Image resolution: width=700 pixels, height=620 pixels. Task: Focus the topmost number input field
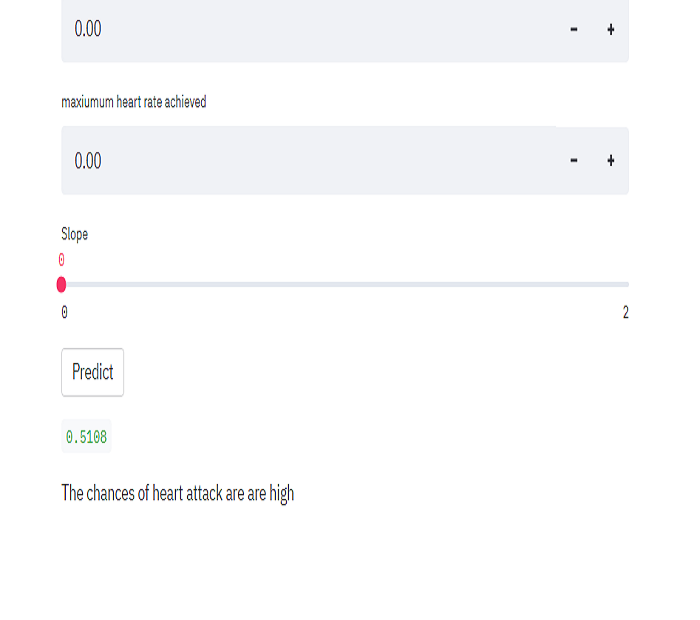coord(300,30)
